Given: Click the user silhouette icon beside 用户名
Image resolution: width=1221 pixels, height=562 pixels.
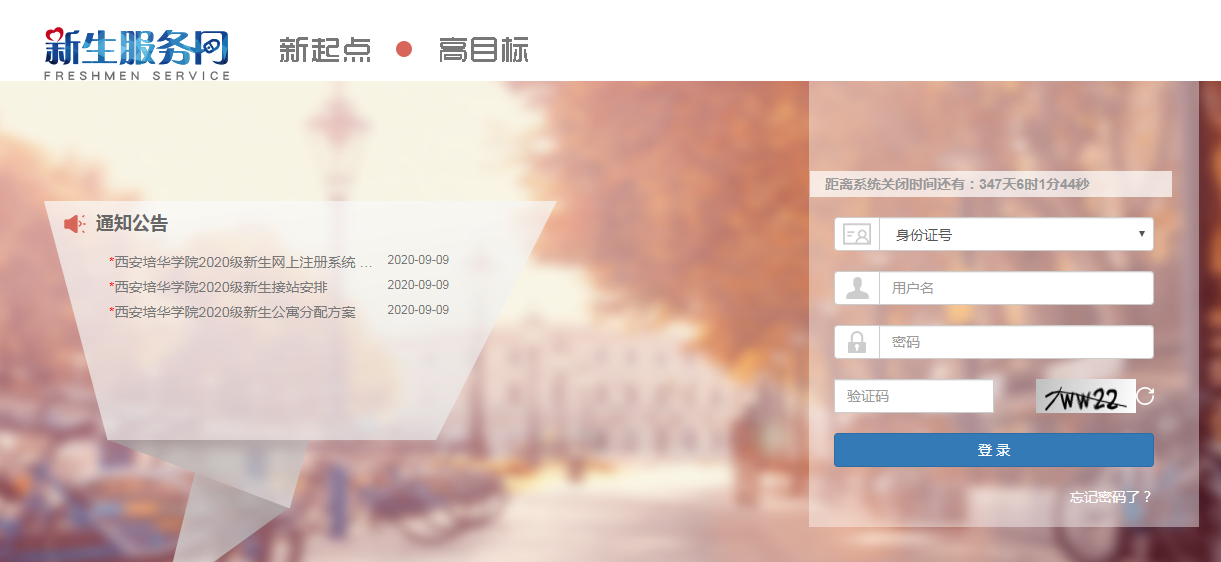Looking at the screenshot, I should (857, 288).
